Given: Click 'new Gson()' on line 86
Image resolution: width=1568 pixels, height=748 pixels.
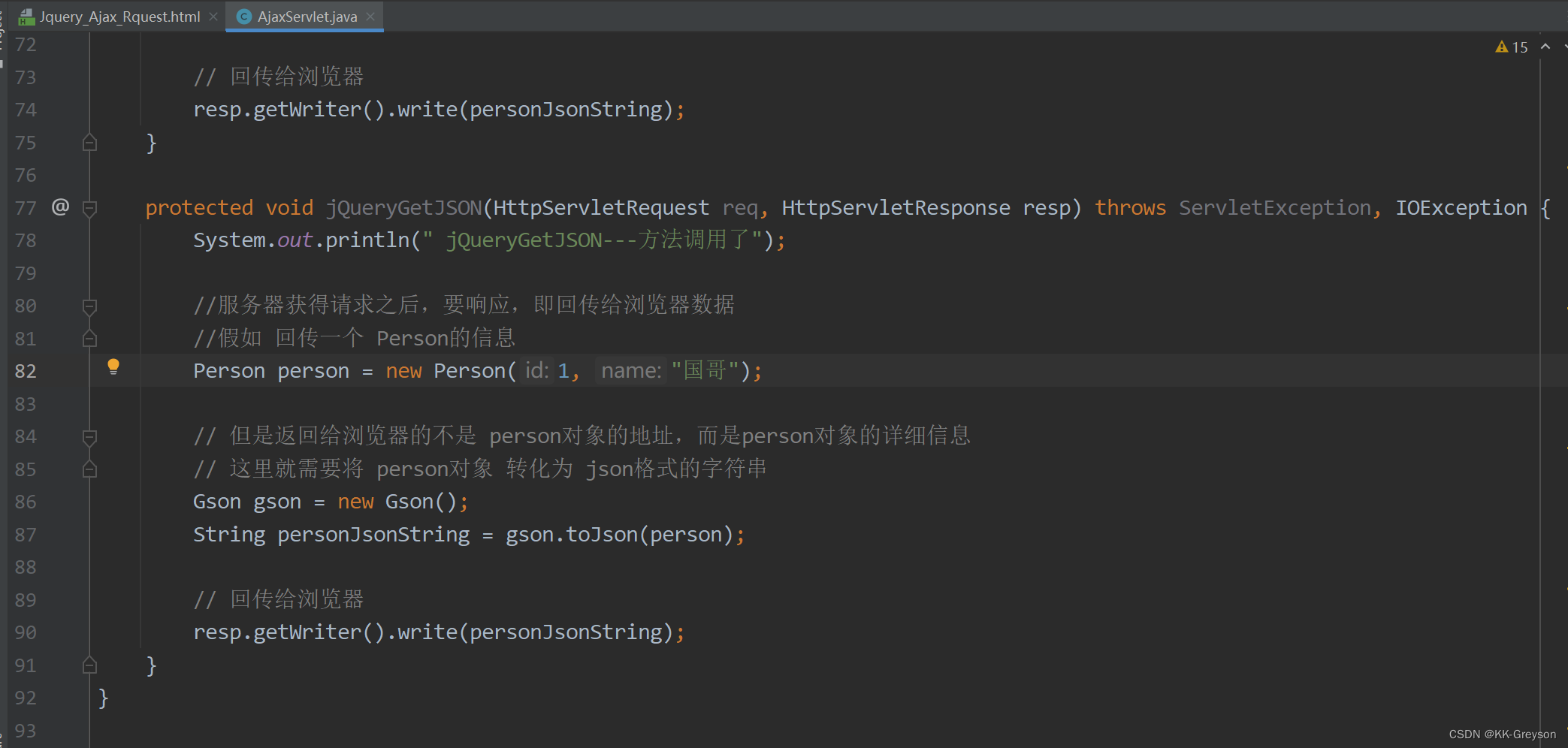Looking at the screenshot, I should [397, 502].
